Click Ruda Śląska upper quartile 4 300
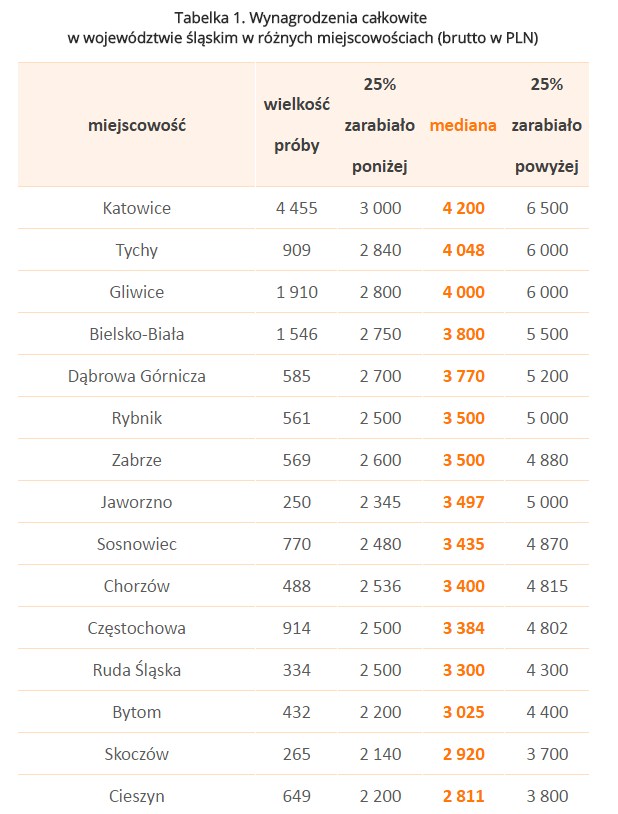Screen dimensions: 618x814 pyautogui.click(x=546, y=670)
